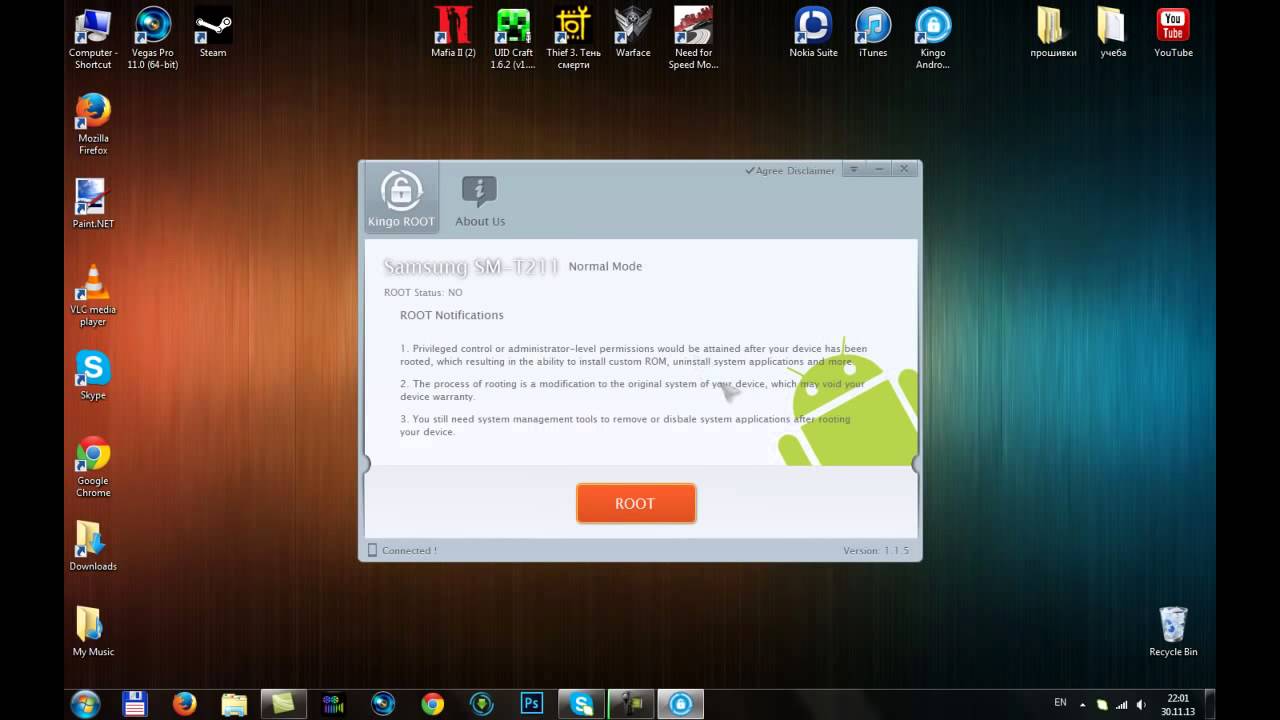Screen dimensions: 1280x720
Task: Open the YouTube desktop shortcut
Action: [x=1173, y=32]
